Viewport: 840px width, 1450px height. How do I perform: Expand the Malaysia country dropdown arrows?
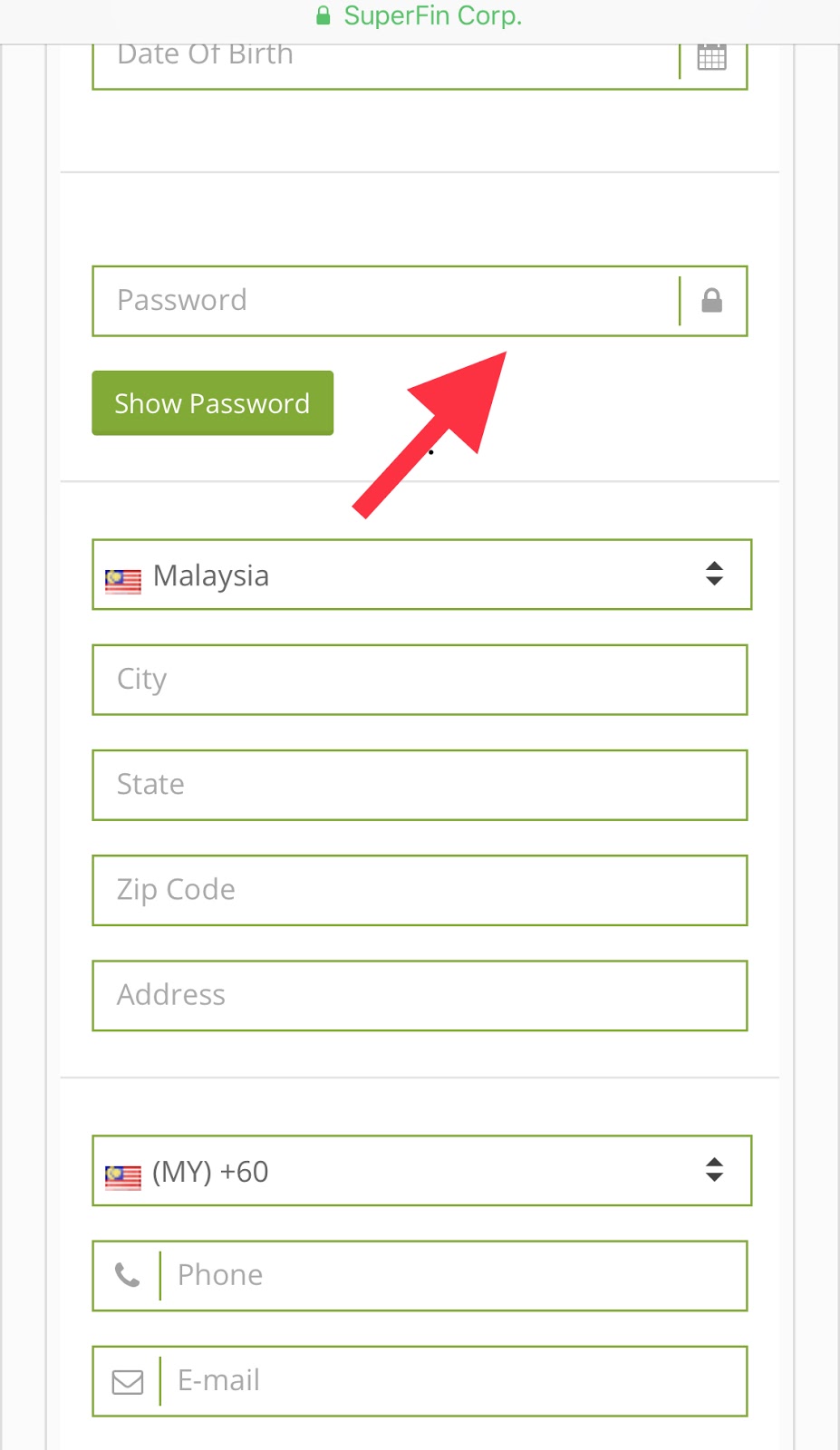click(x=714, y=574)
